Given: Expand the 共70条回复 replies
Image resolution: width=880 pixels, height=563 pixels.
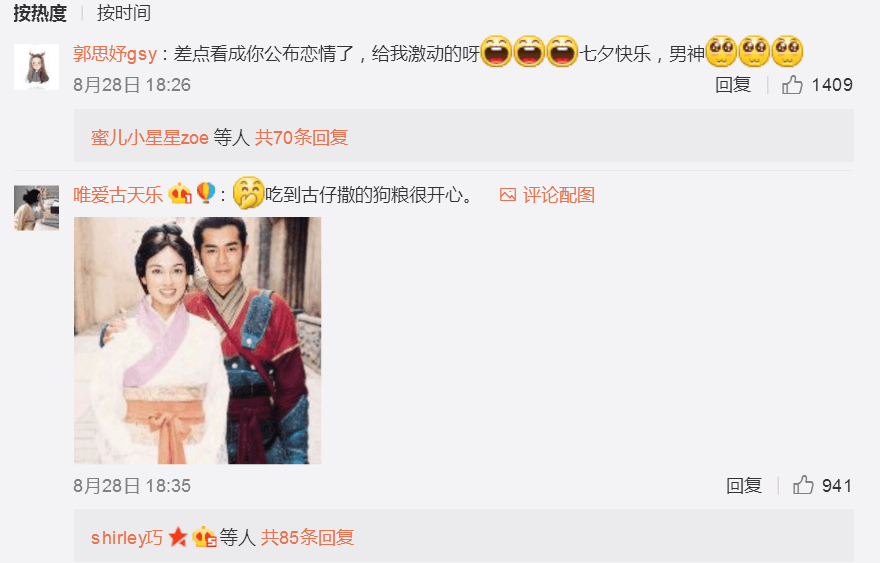Looking at the screenshot, I should coord(301,137).
